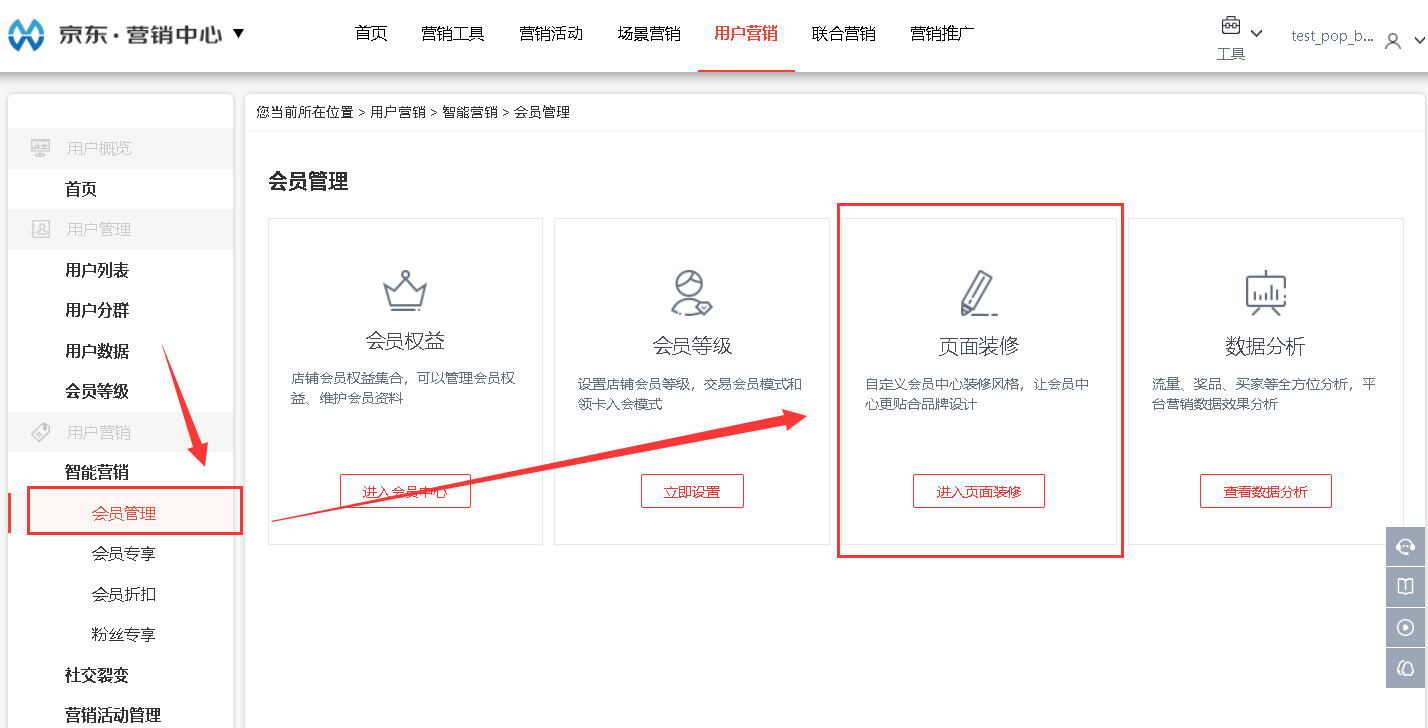Click the test_pop_b... account name
Image resolution: width=1428 pixels, height=728 pixels.
(x=1332, y=36)
